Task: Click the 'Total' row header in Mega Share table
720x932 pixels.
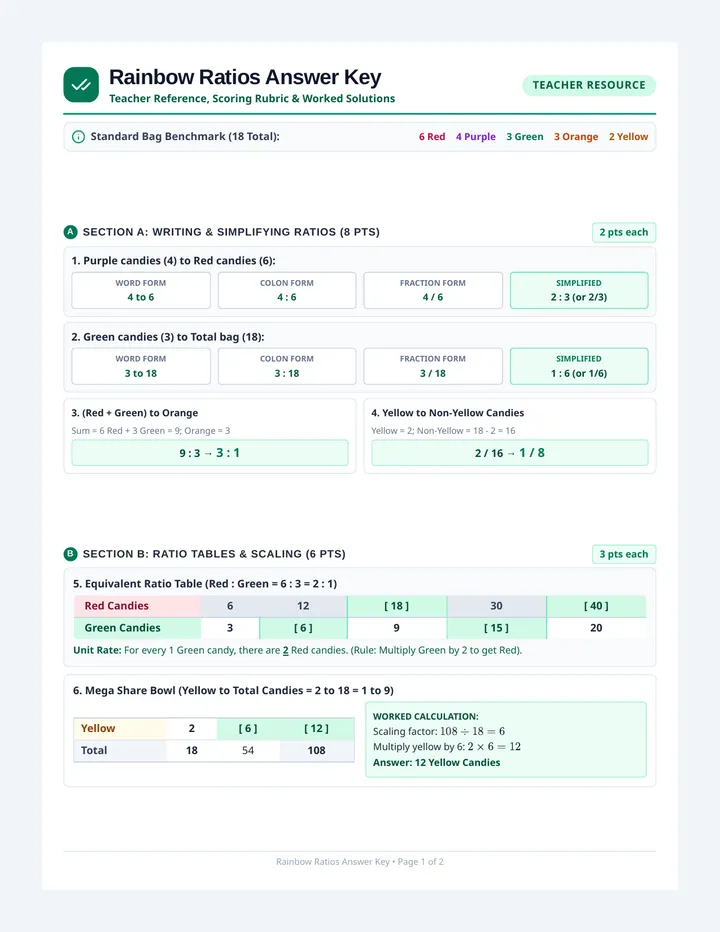Action: click(x=120, y=751)
